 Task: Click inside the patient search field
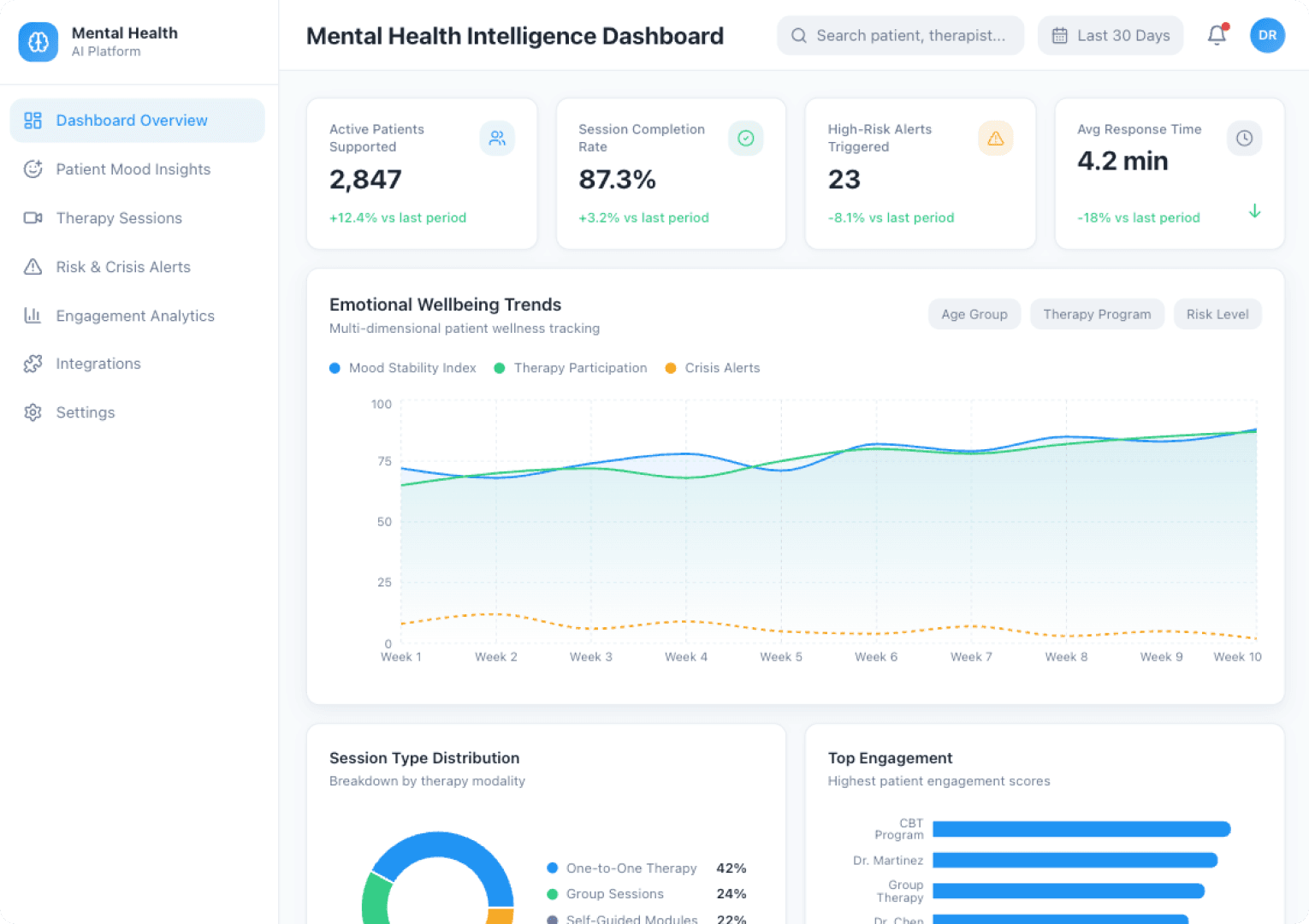tap(898, 35)
